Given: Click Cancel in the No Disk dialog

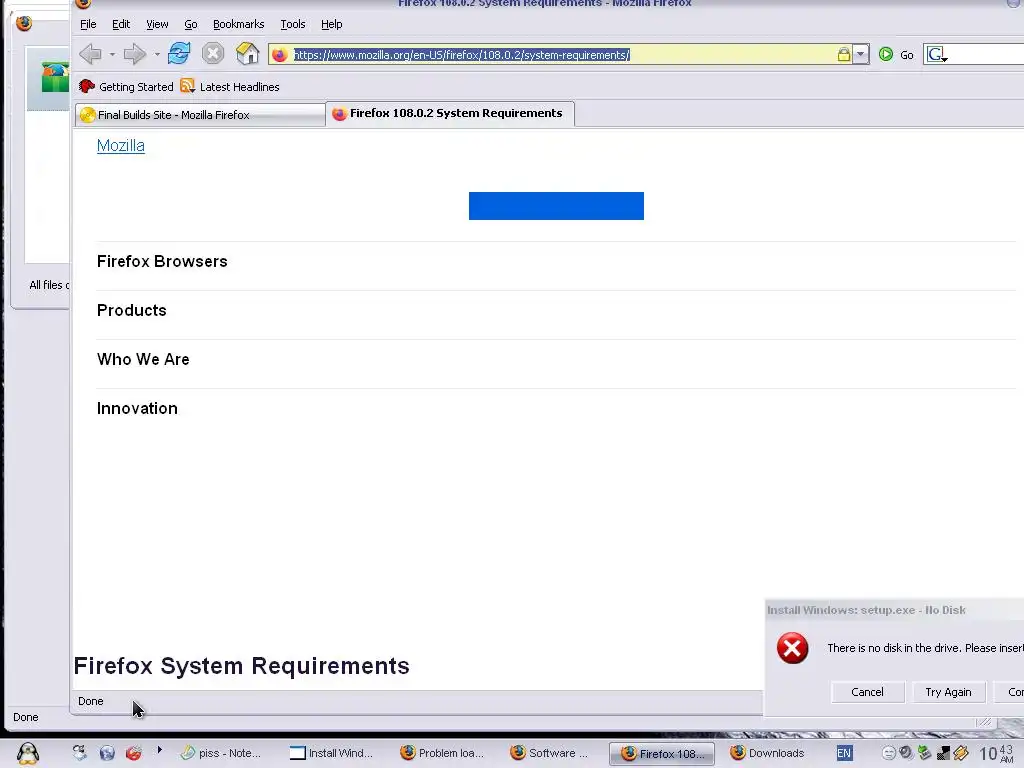Looking at the screenshot, I should (x=867, y=692).
